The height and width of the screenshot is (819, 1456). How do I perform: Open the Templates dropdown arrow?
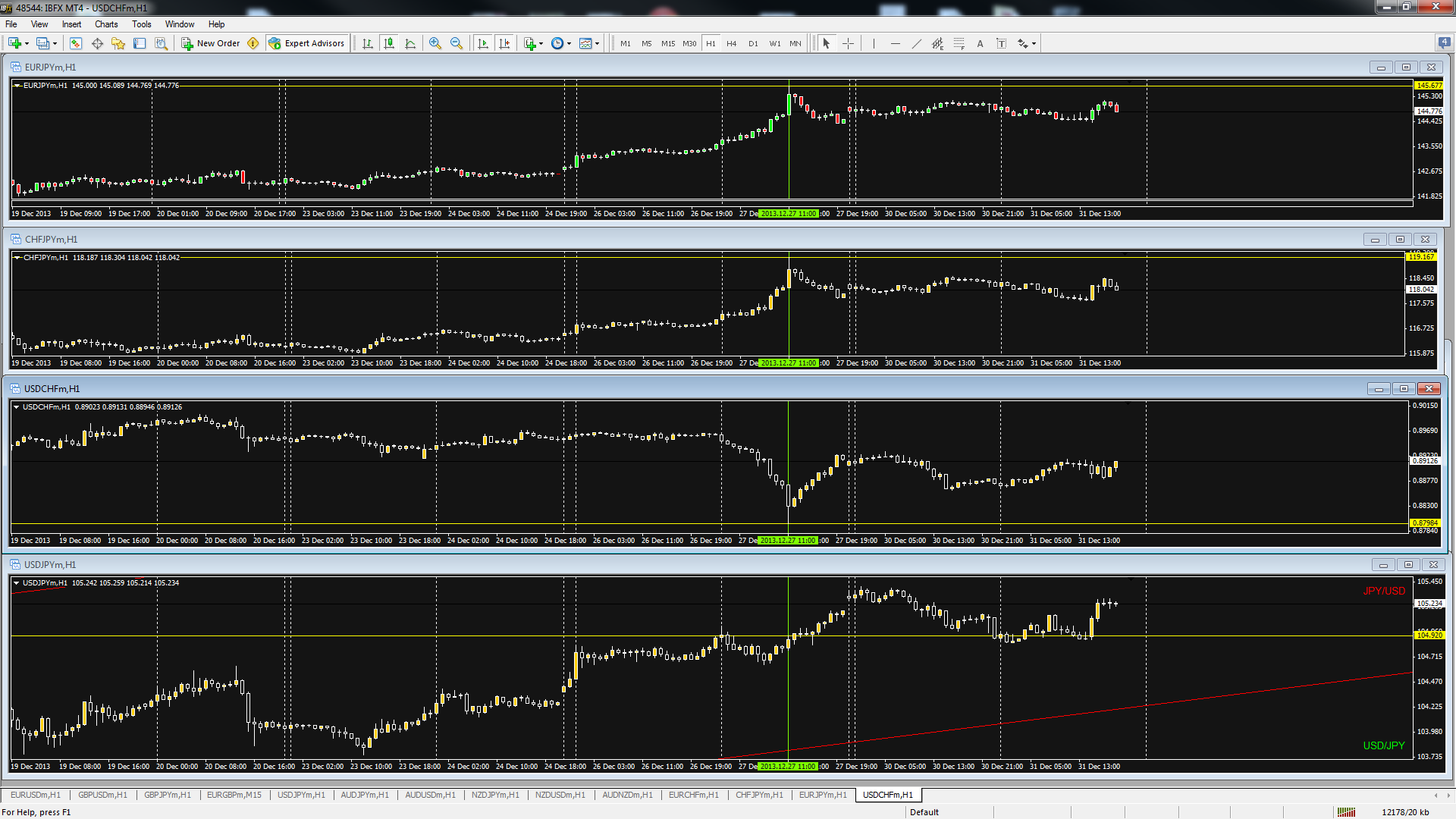pos(597,43)
